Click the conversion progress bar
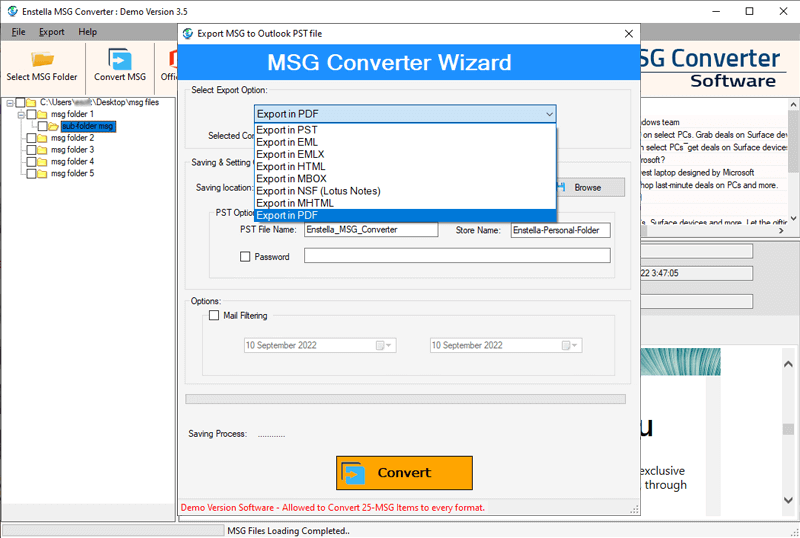 pyautogui.click(x=406, y=399)
